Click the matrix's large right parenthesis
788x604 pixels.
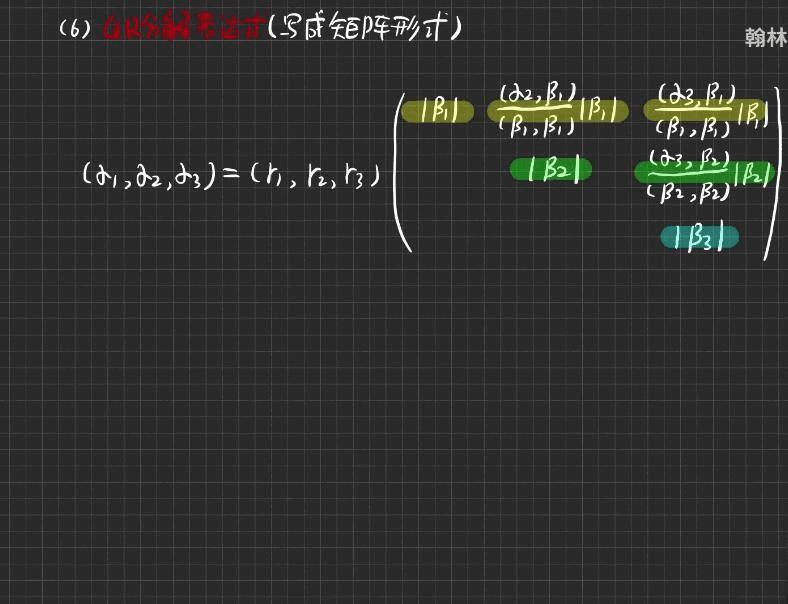[773, 175]
